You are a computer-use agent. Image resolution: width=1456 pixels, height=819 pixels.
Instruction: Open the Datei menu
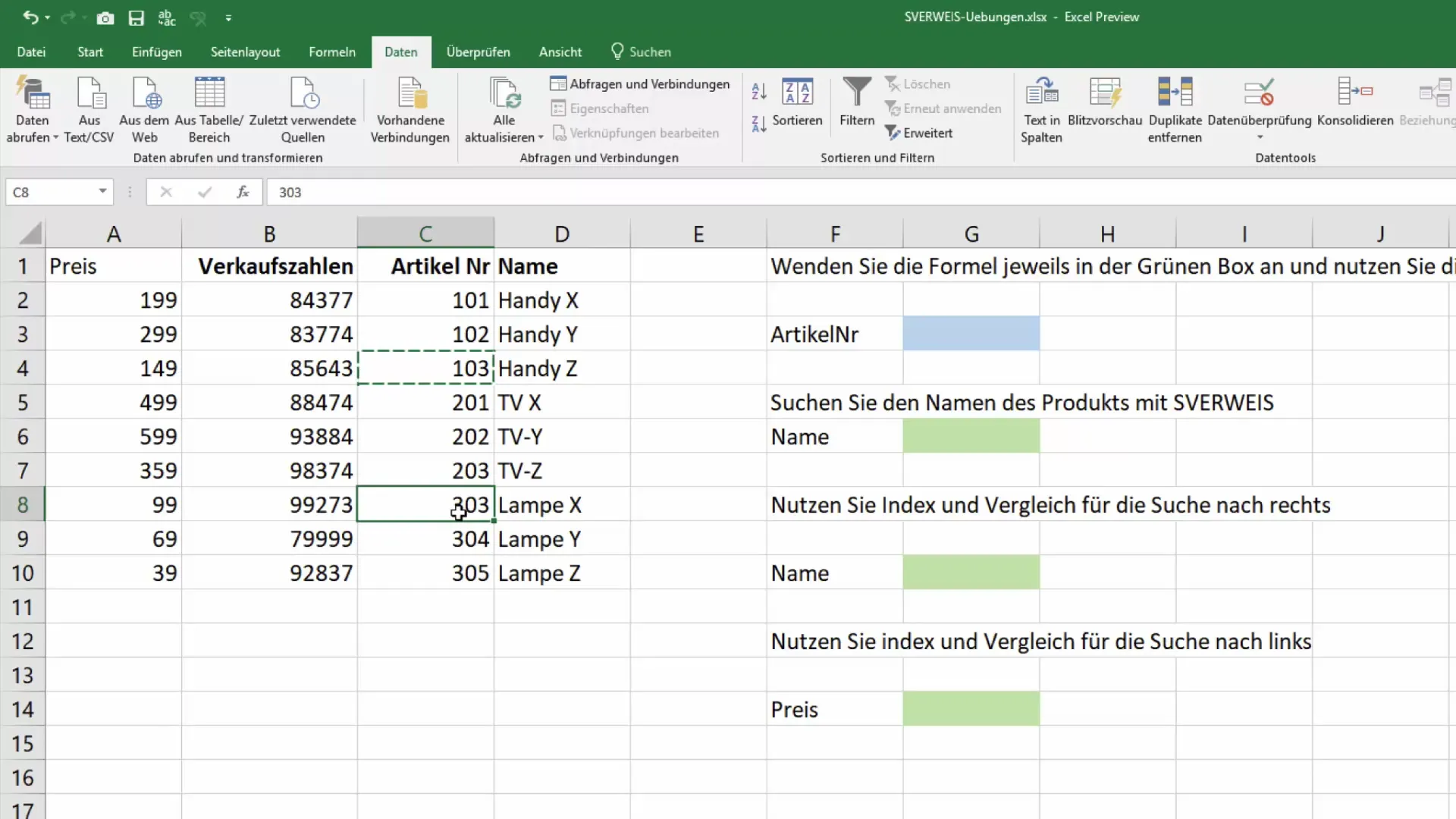(31, 52)
